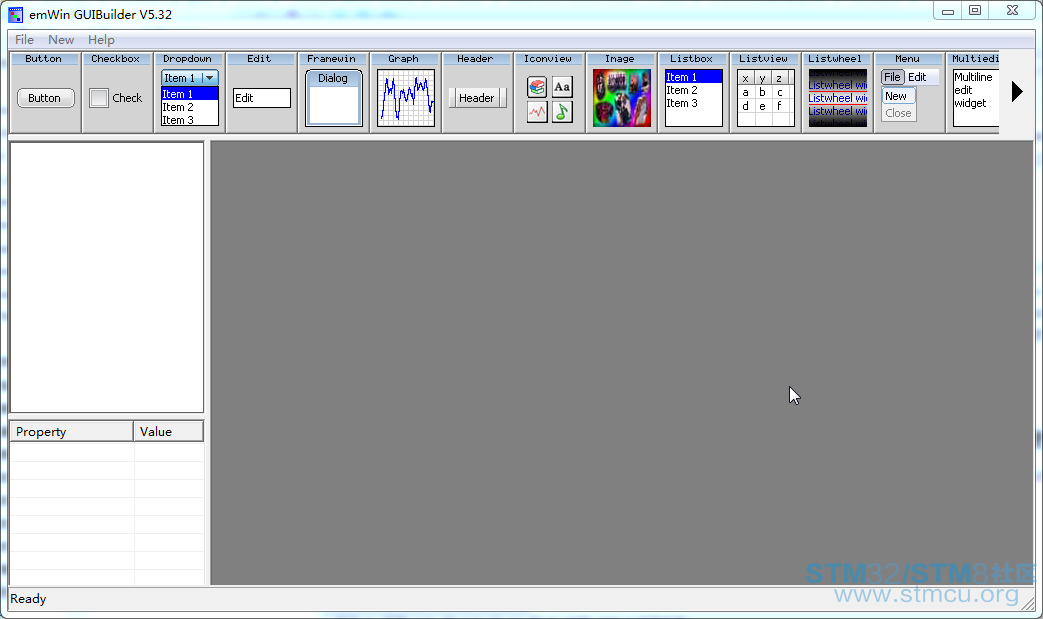Open the Help menu
This screenshot has height=619, width=1043.
(101, 40)
